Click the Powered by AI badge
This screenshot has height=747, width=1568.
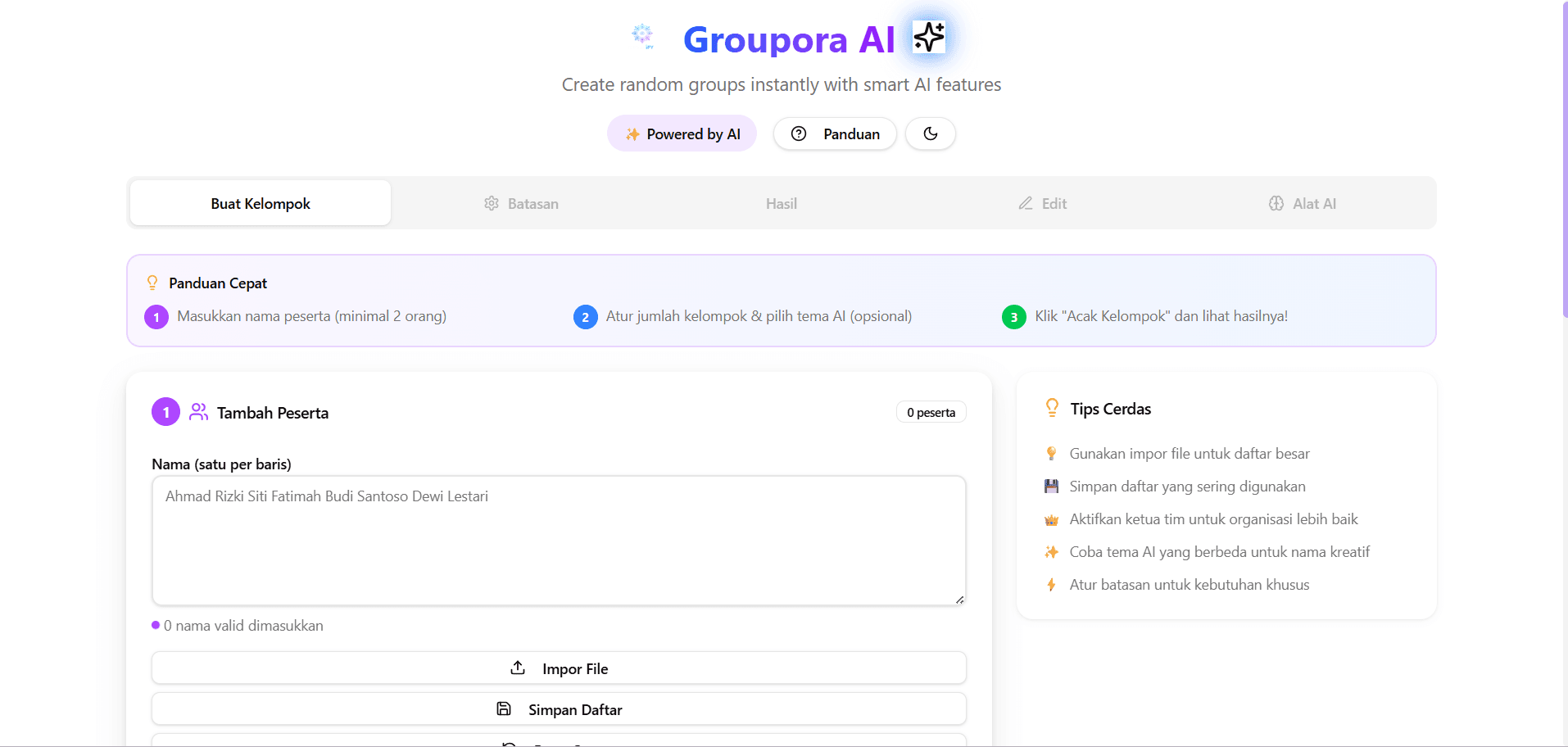coord(682,134)
